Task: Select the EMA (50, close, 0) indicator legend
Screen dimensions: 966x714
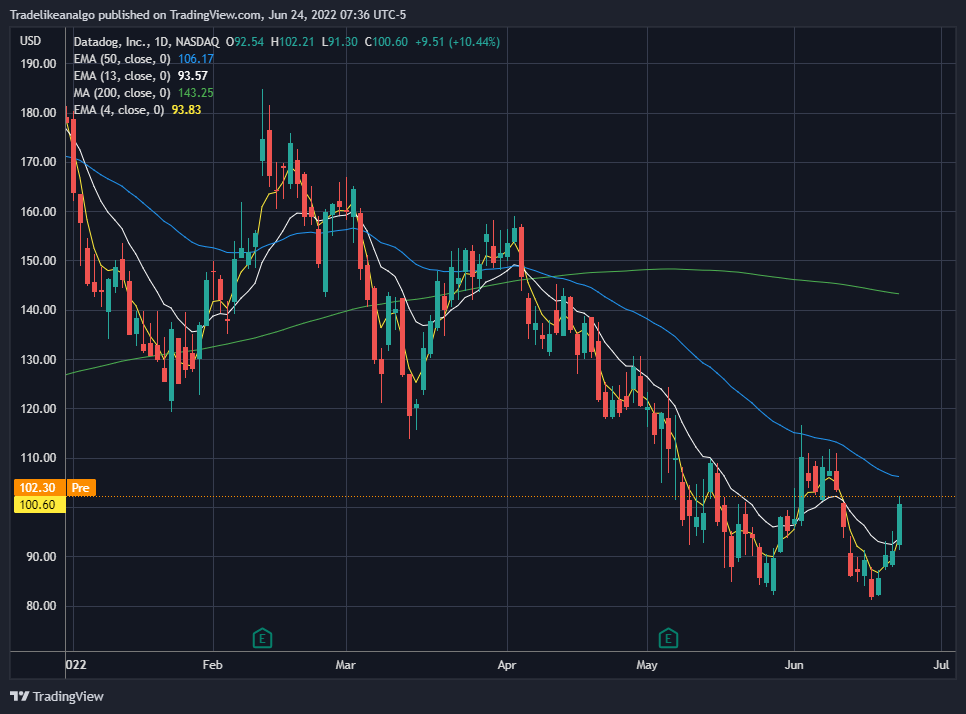Action: pos(122,59)
